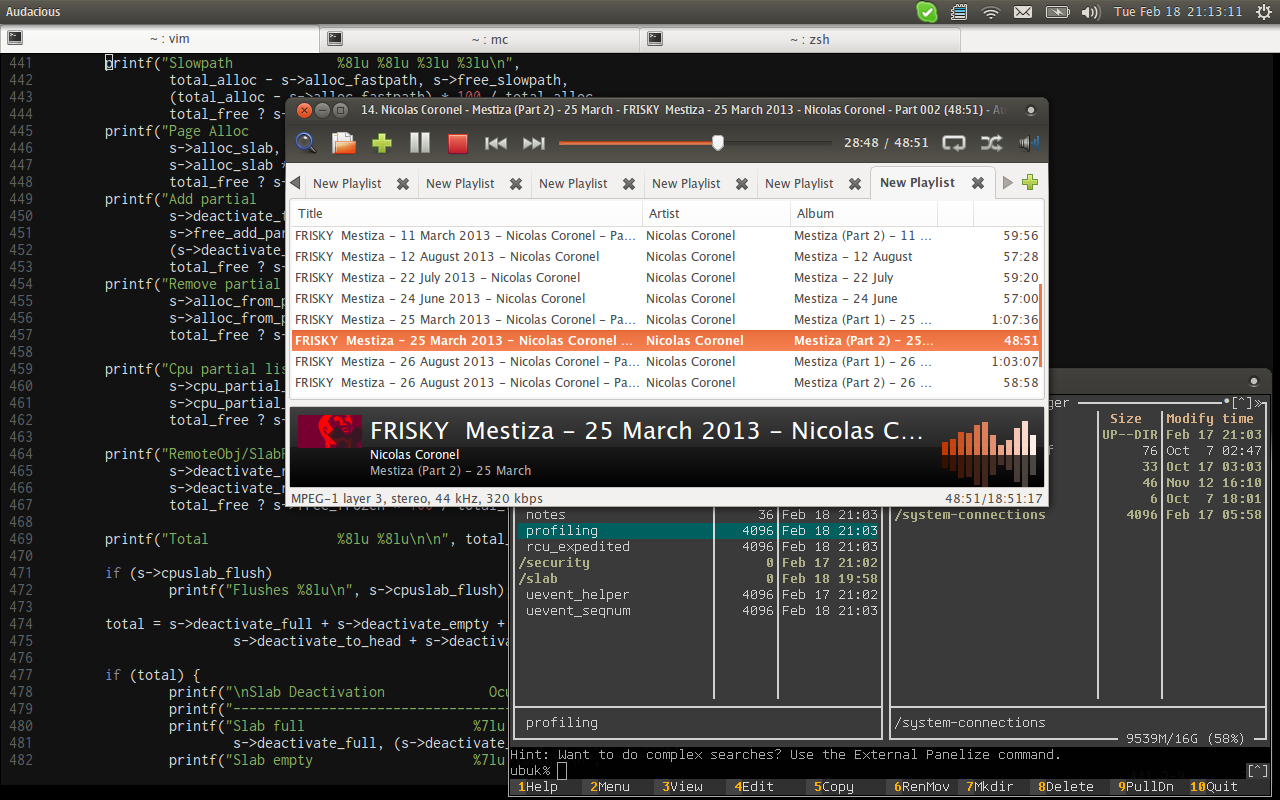Click 9PullDn in mc function bar
This screenshot has height=800, width=1280.
pos(1146,787)
